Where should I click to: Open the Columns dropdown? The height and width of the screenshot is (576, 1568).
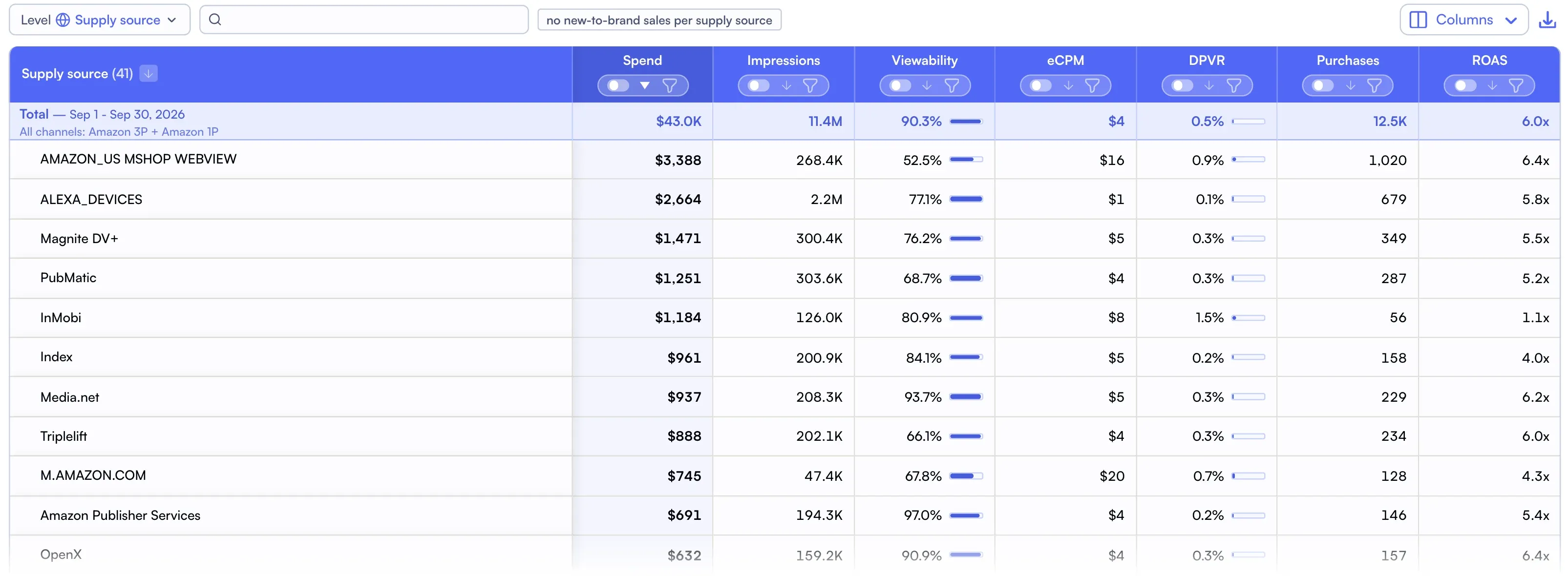[1464, 20]
